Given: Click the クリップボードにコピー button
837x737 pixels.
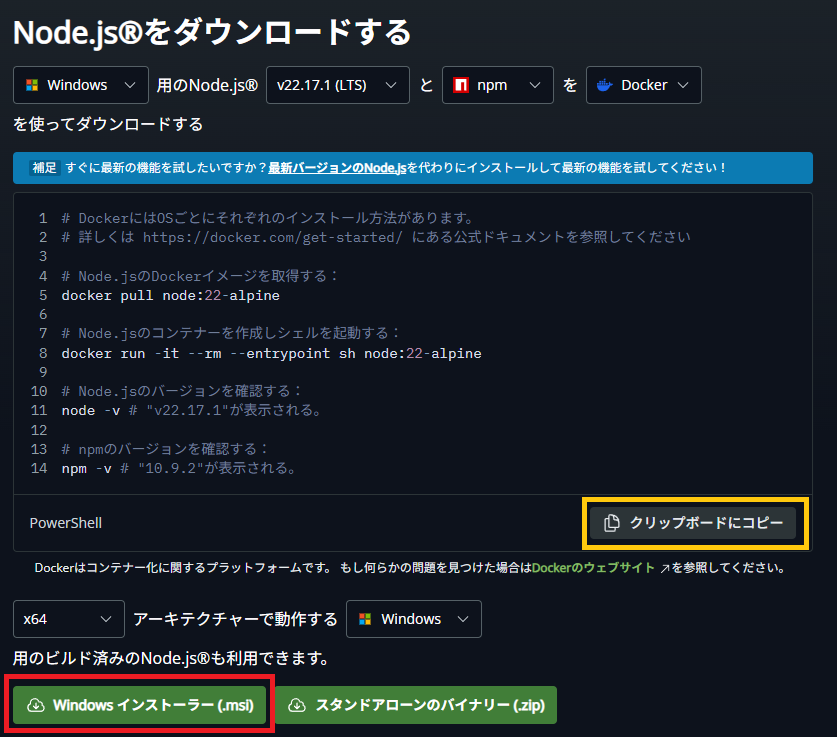Looking at the screenshot, I should (x=693, y=523).
